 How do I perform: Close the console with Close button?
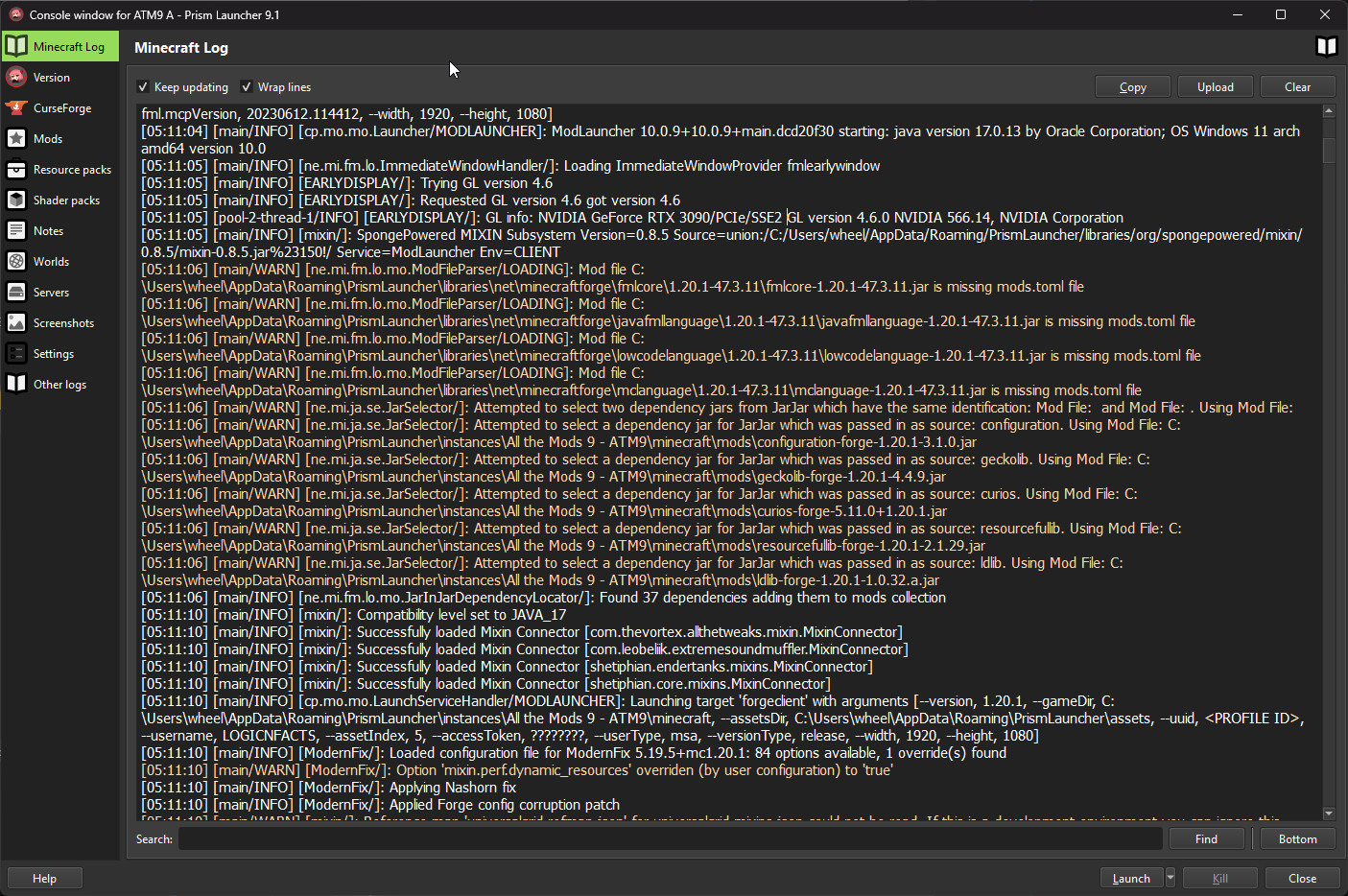coord(1302,878)
